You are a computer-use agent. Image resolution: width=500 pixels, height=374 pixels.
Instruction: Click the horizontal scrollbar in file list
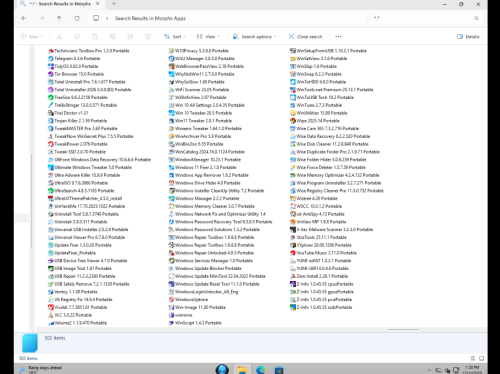click(x=403, y=329)
